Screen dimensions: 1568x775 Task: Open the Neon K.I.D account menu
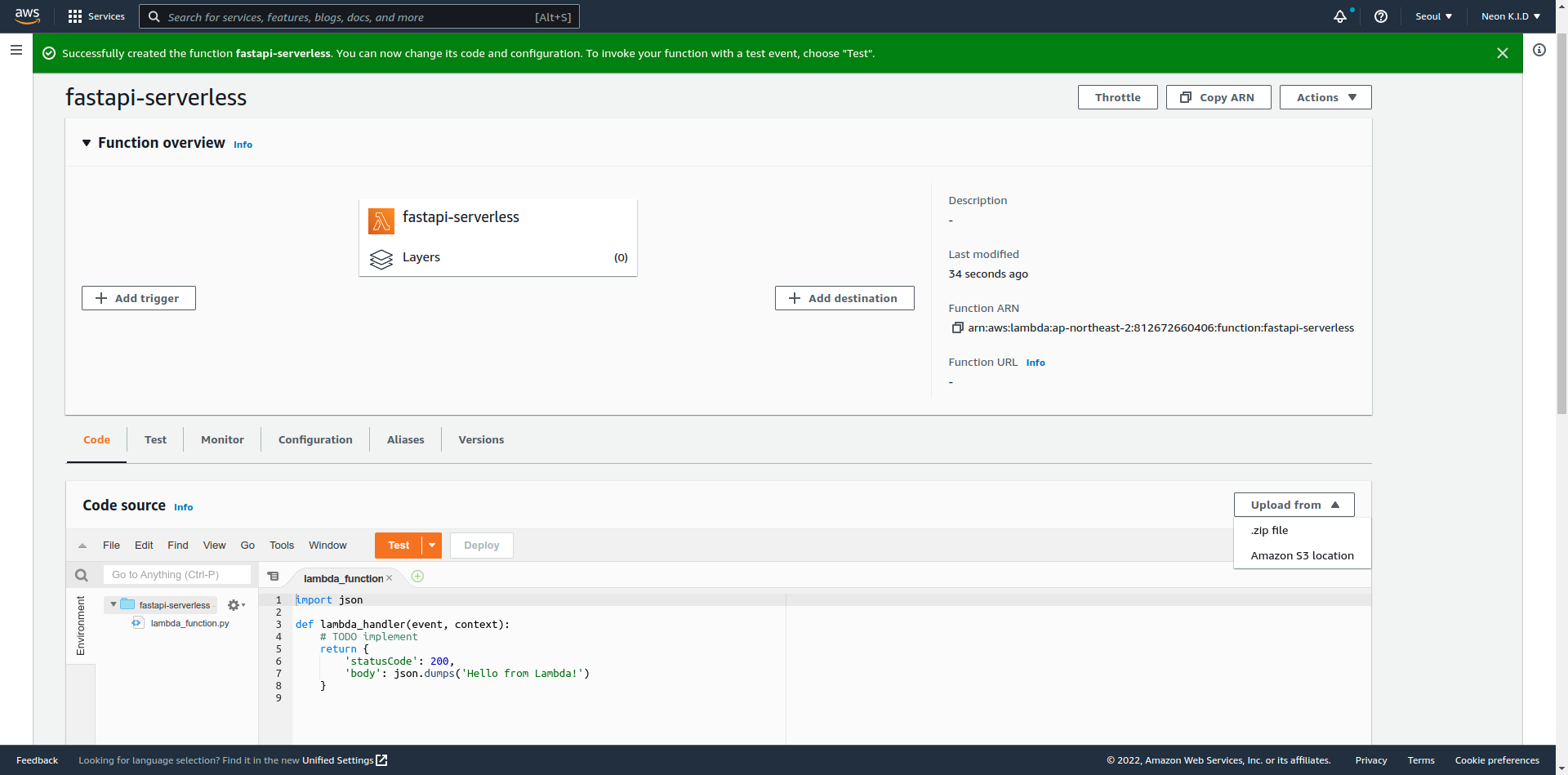1510,16
